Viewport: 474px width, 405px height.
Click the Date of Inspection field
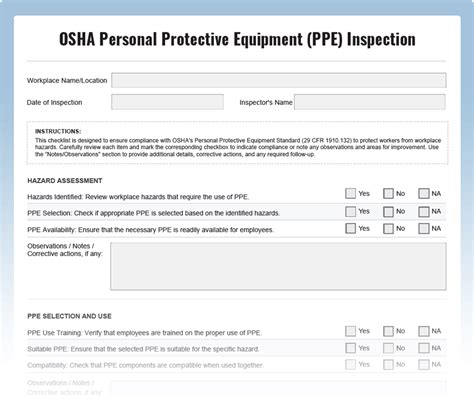click(x=167, y=102)
